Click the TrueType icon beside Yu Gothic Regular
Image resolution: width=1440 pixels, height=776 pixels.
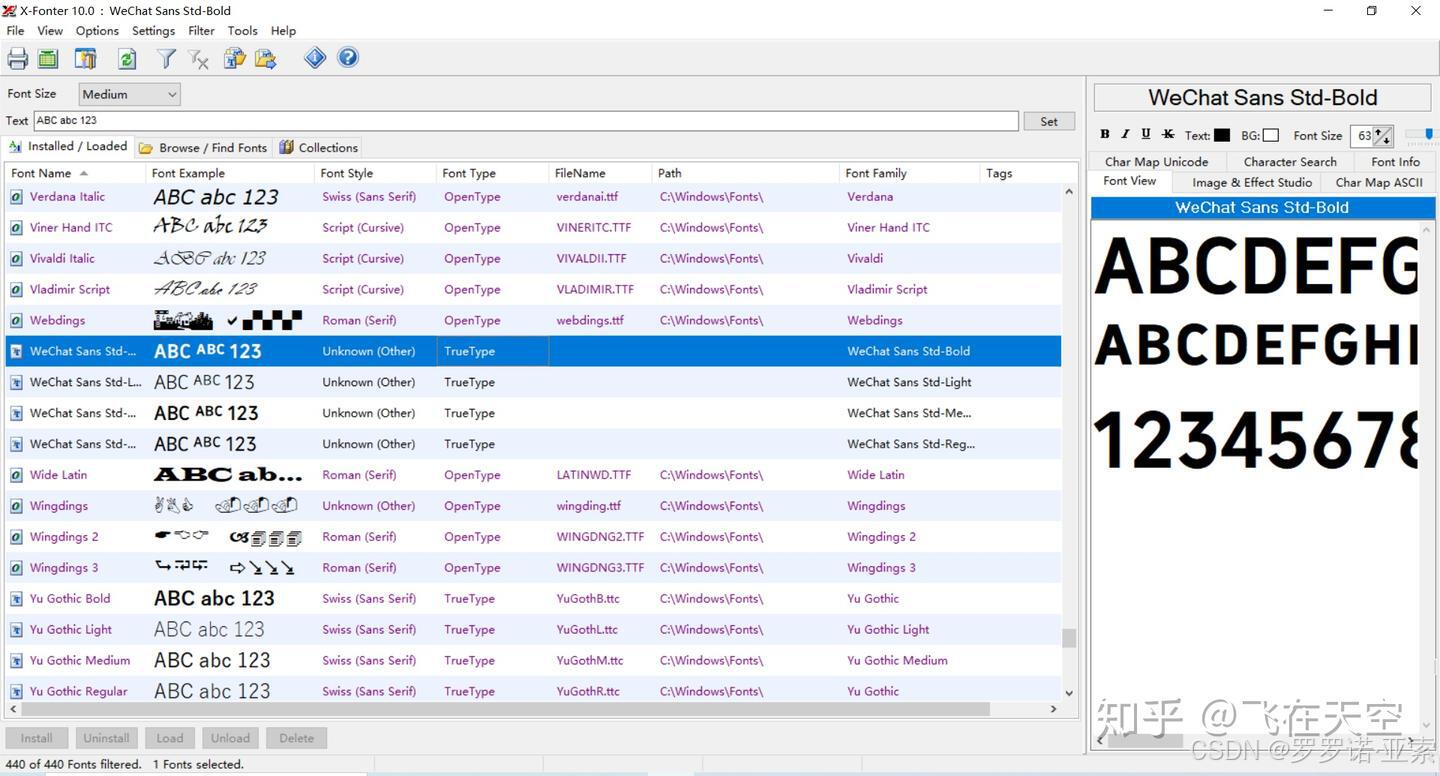[16, 691]
